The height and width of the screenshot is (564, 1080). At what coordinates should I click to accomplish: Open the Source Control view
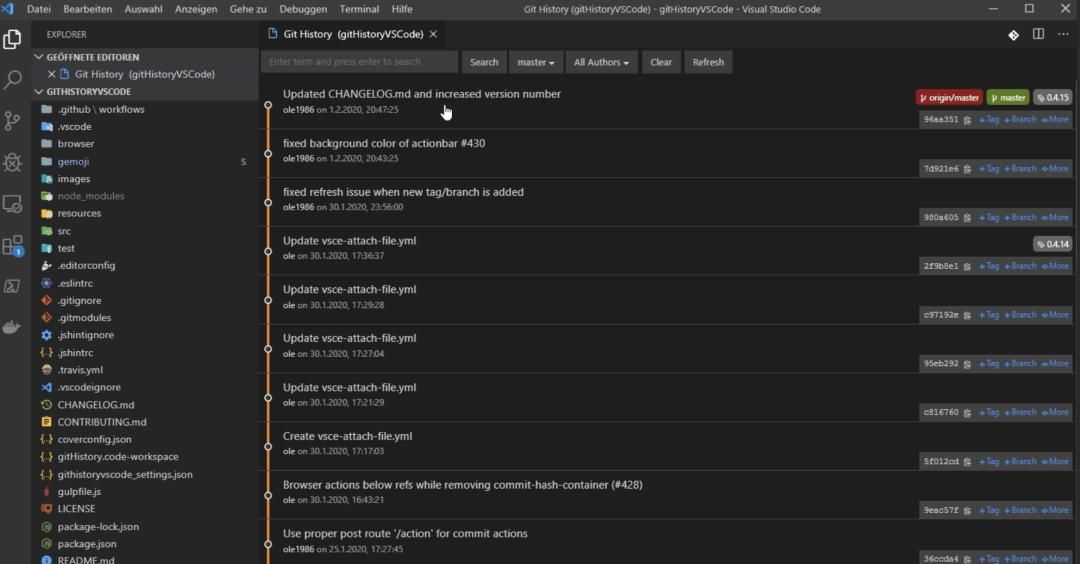click(13, 121)
